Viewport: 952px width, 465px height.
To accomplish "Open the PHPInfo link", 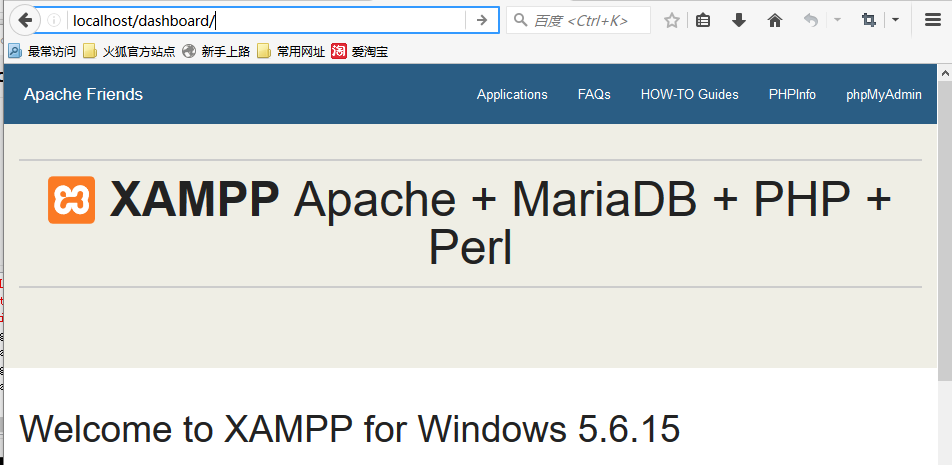I will pyautogui.click(x=792, y=94).
